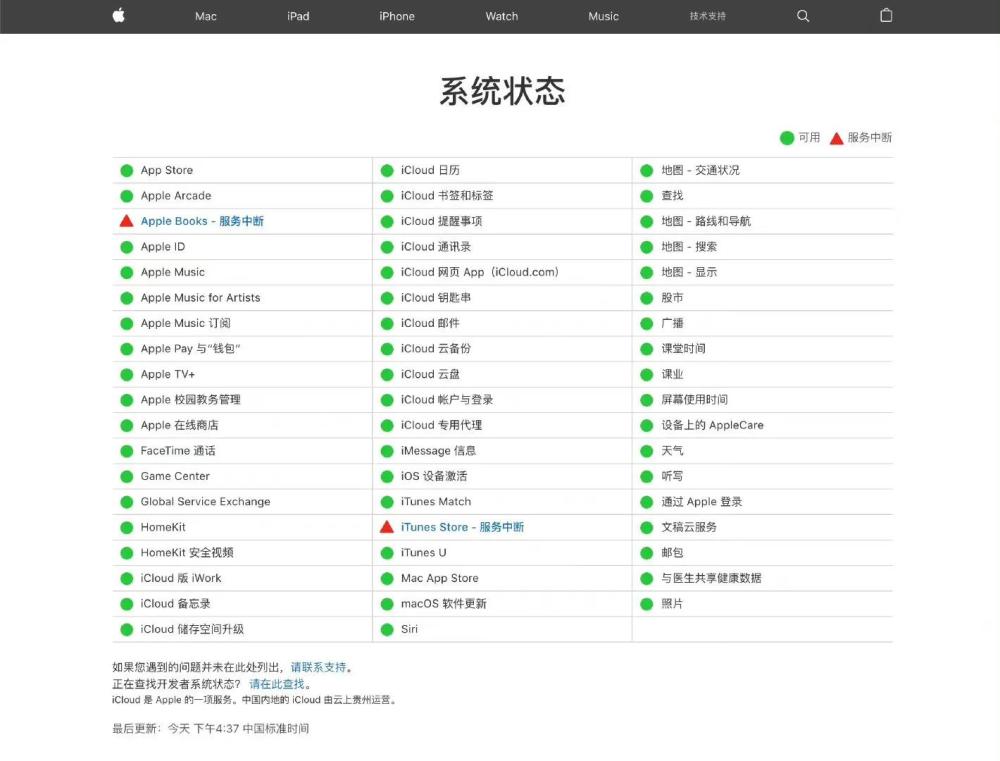The width and height of the screenshot is (1000, 761).
Task: Open the Watch menu item
Action: coord(501,16)
